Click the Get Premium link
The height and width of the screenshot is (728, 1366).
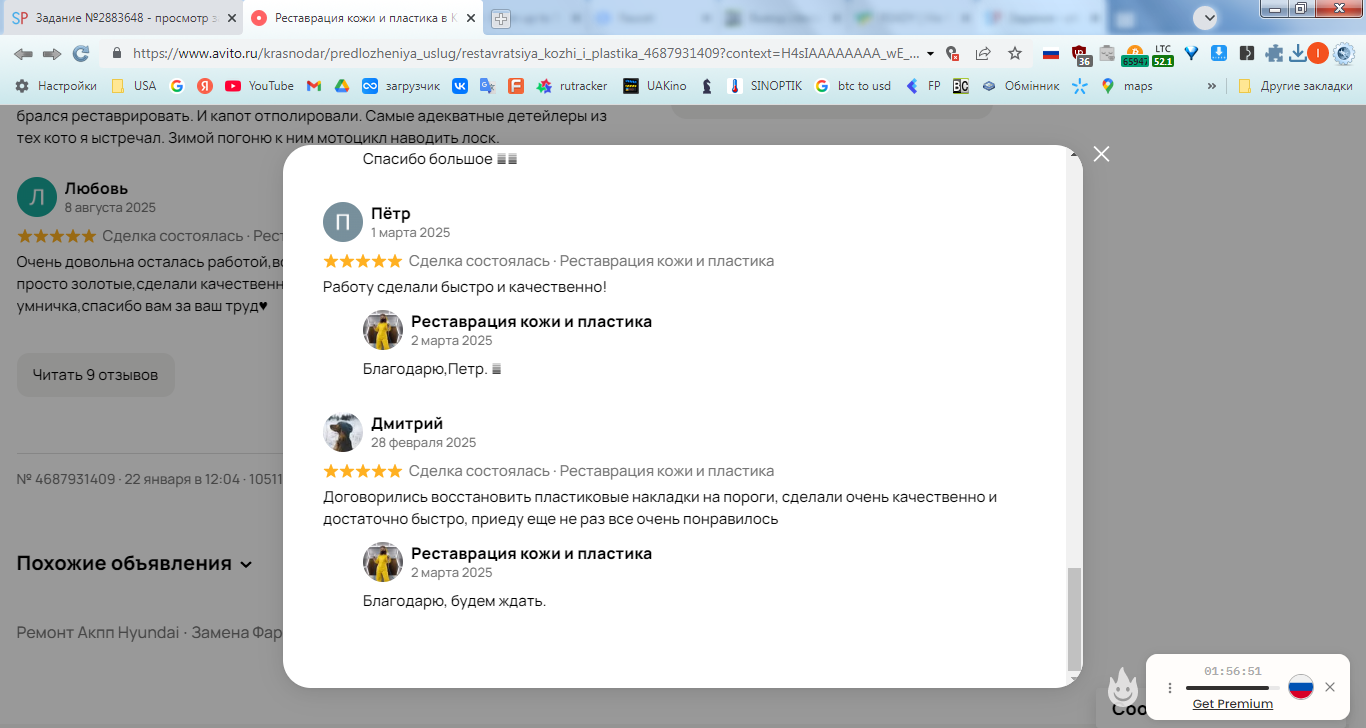tap(1233, 704)
